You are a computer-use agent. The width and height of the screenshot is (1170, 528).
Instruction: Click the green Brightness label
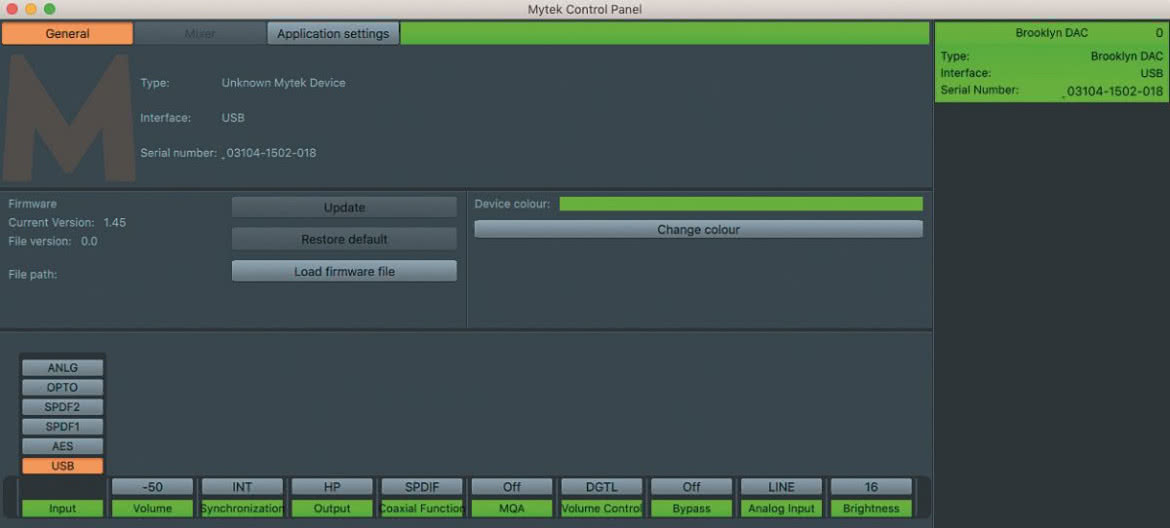[871, 509]
